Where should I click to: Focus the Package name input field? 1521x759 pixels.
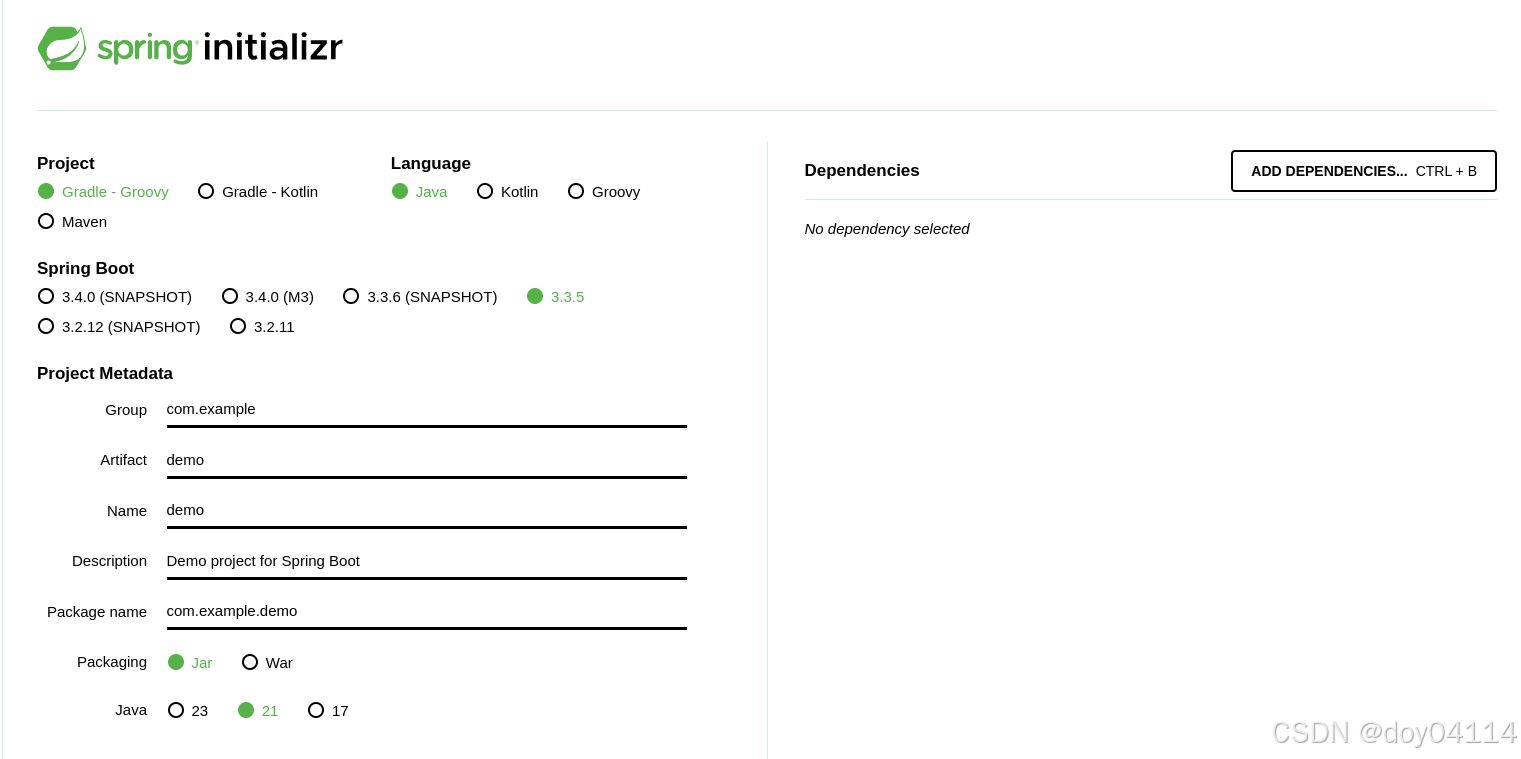(426, 612)
